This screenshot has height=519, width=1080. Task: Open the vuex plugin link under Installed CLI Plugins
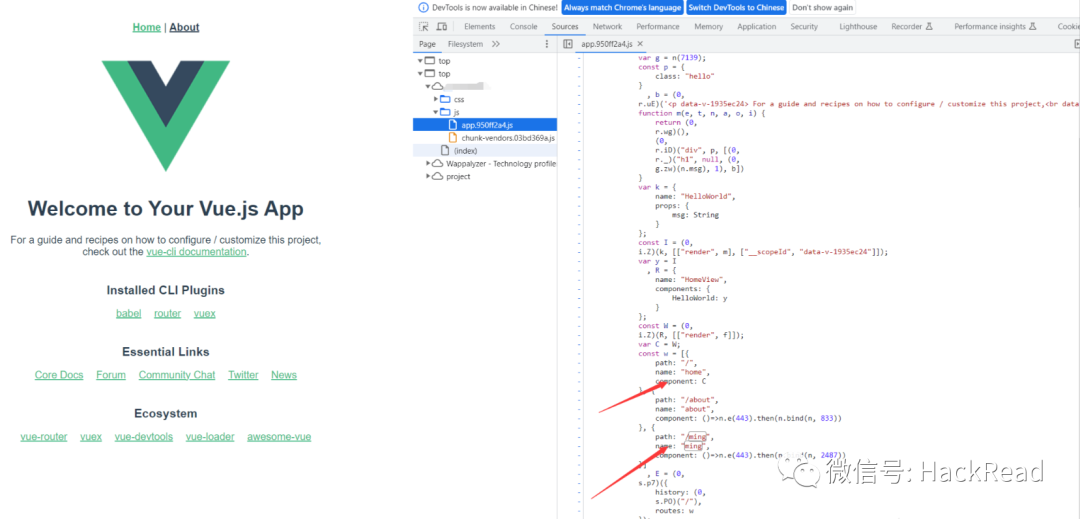[205, 313]
